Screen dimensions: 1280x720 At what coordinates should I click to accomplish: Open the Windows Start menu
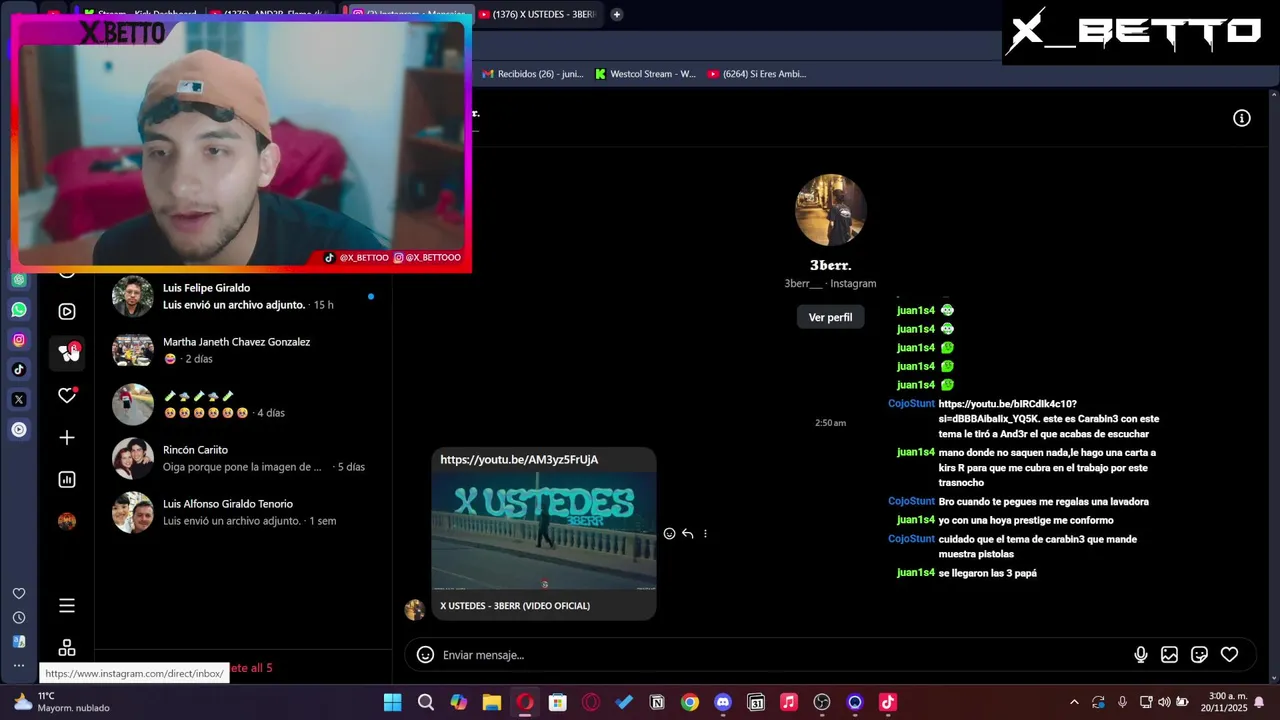tap(392, 702)
